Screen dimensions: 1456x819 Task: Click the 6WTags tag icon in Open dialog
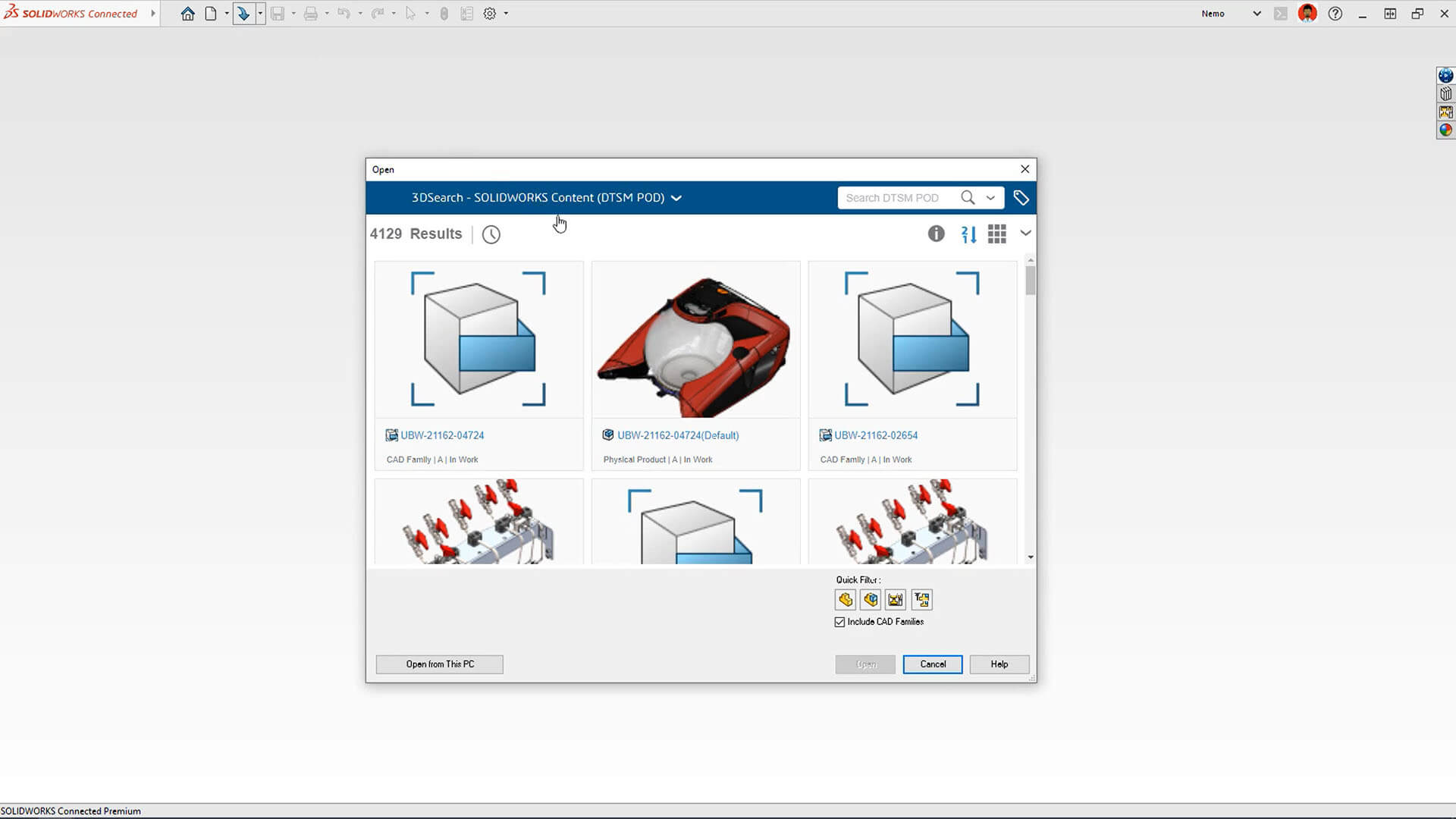[x=1021, y=198]
